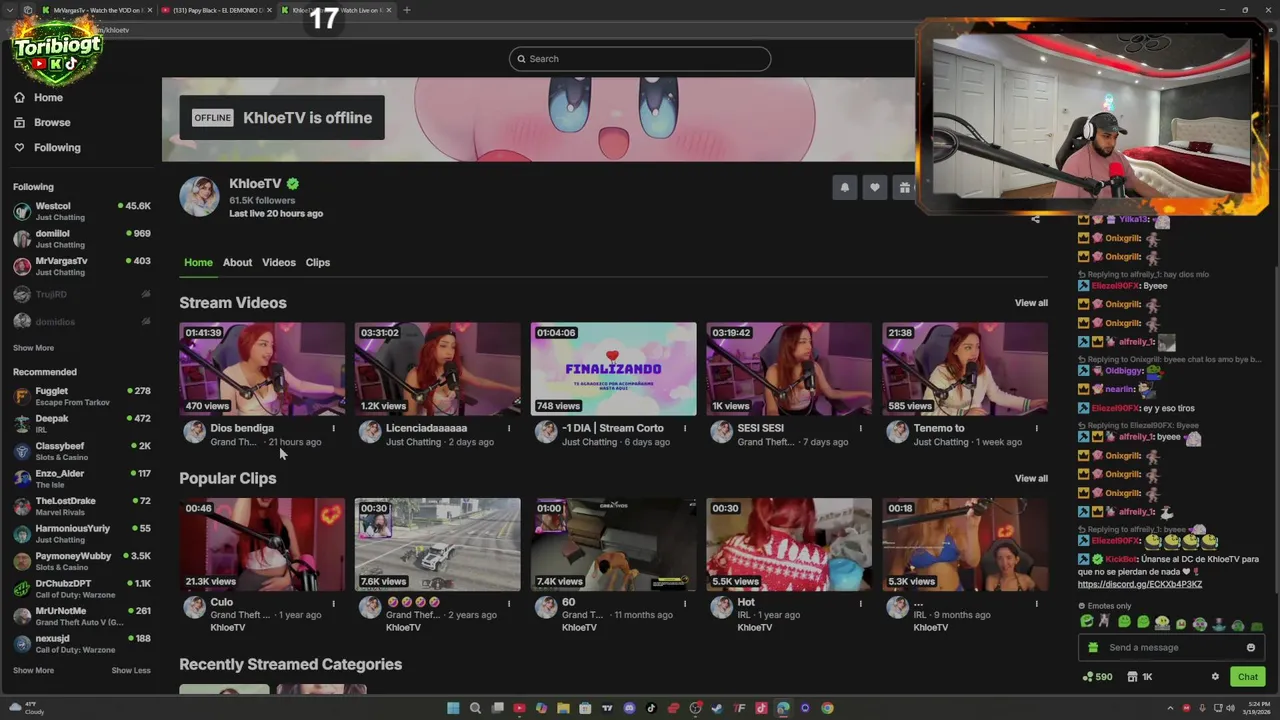Screen dimensions: 1280x720
Task: Open Discord from the taskbar
Action: point(629,708)
